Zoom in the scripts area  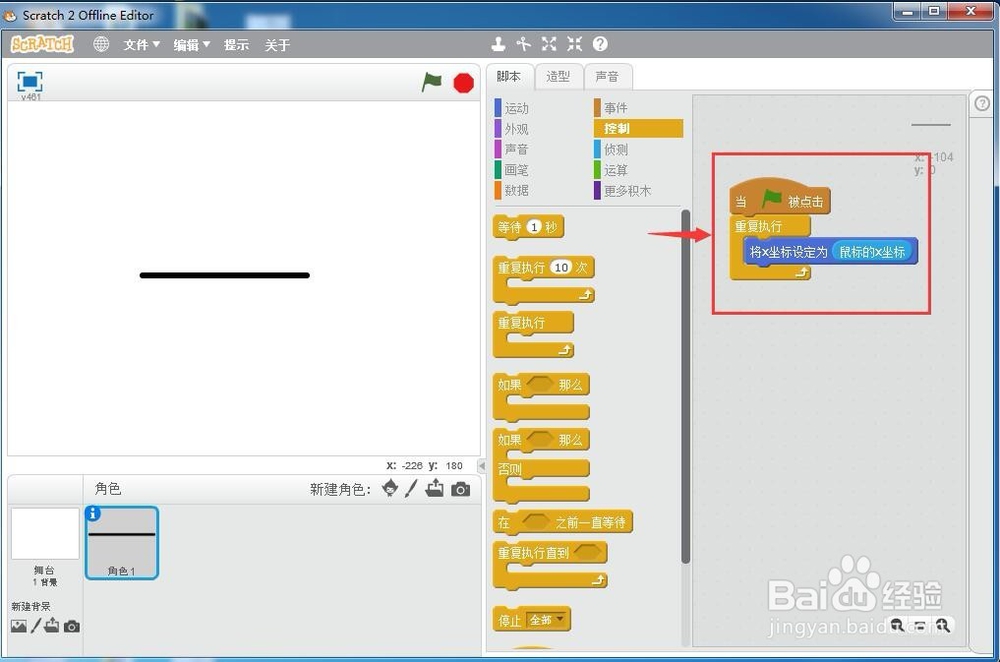943,625
